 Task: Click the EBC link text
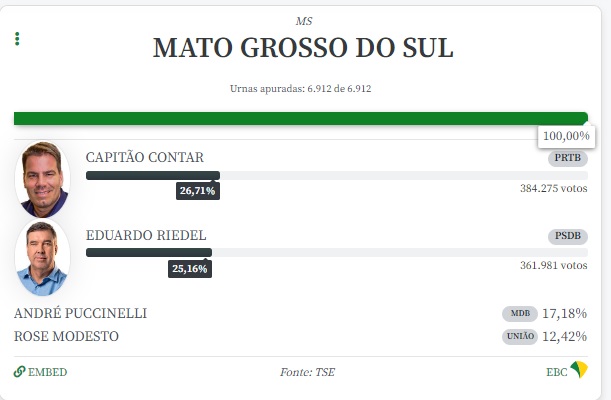(555, 372)
